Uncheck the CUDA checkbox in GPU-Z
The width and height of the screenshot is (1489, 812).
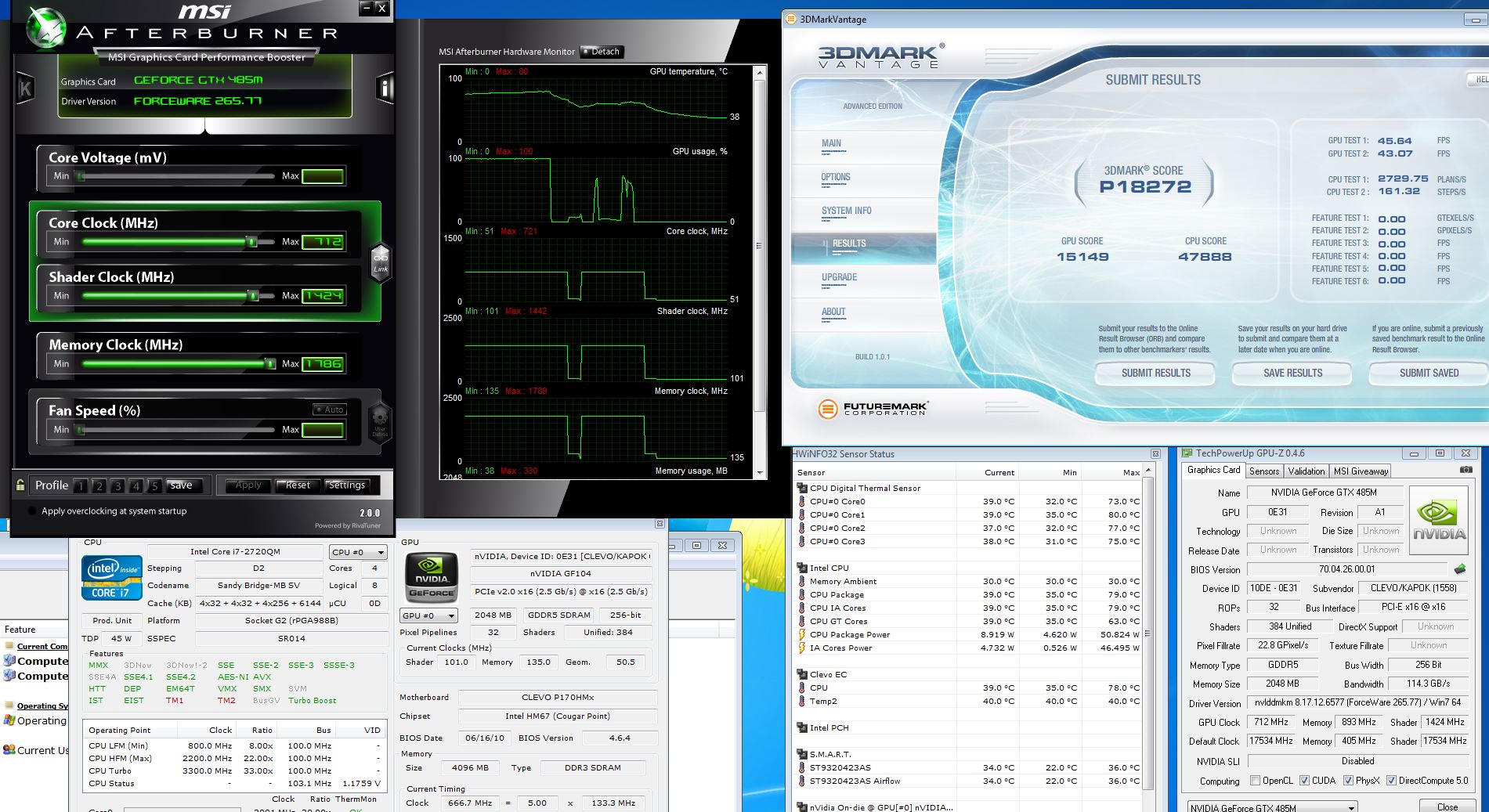tap(1304, 781)
